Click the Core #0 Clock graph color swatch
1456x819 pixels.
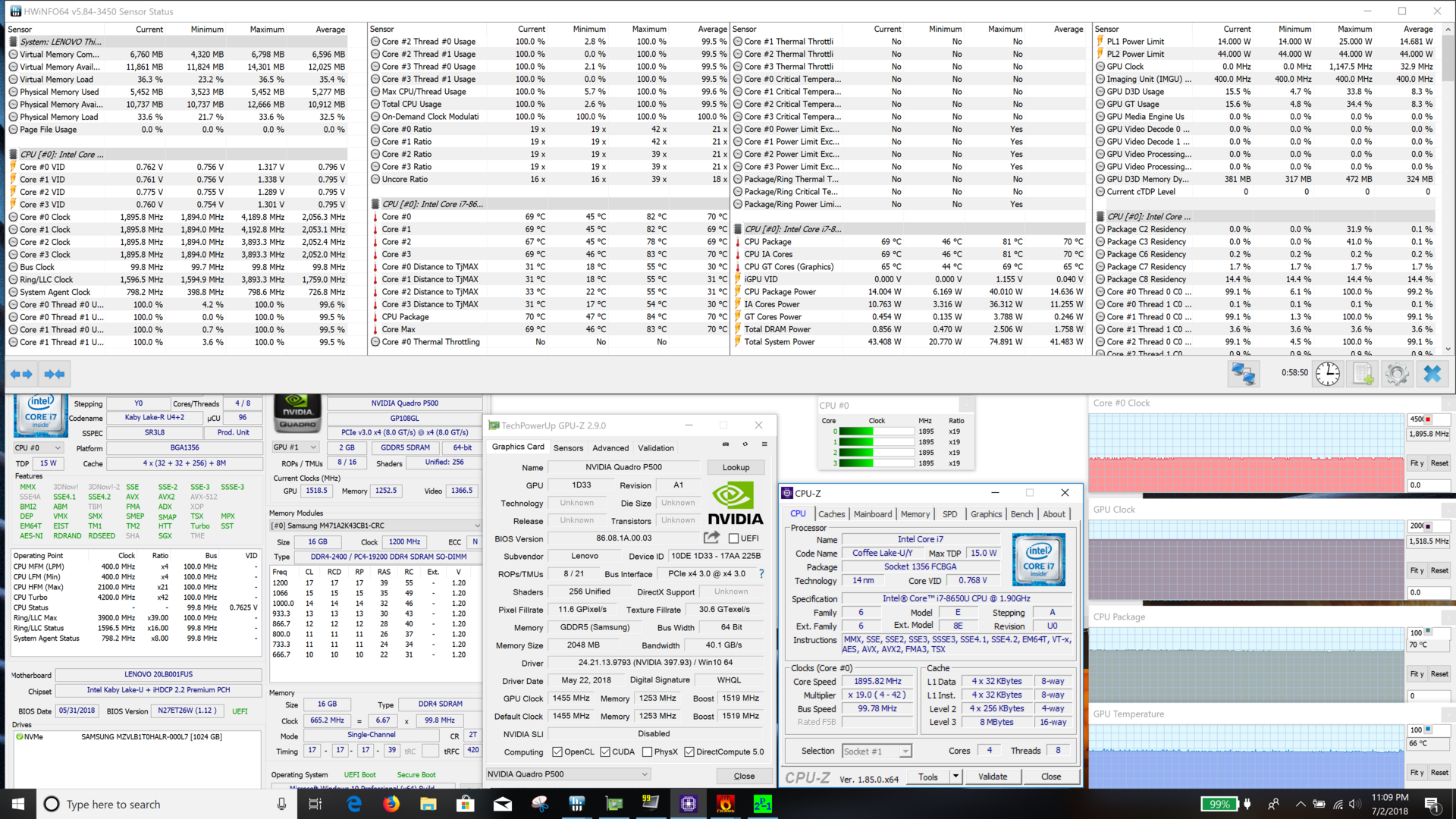[1428, 419]
